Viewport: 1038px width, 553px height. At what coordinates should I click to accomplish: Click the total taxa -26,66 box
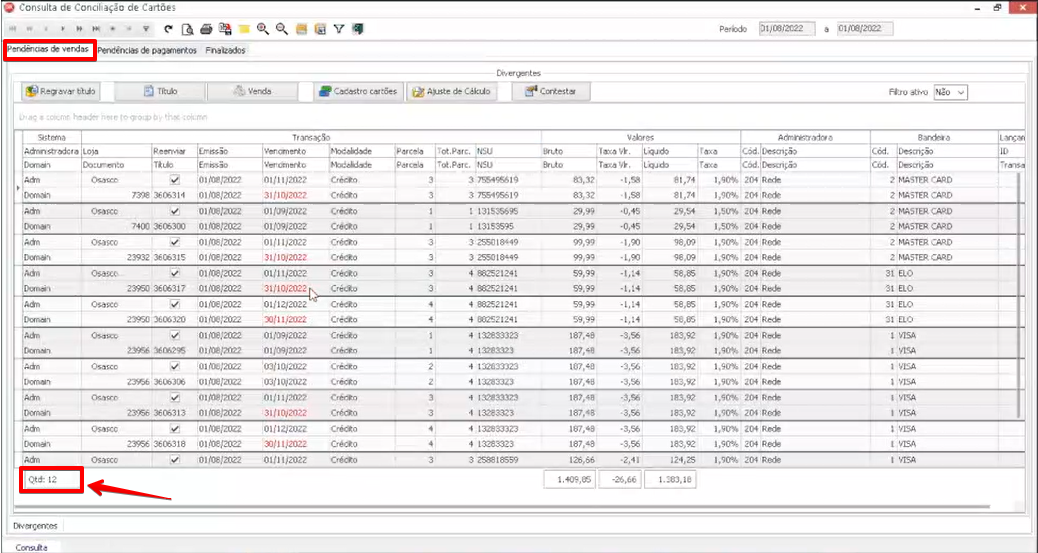point(620,479)
